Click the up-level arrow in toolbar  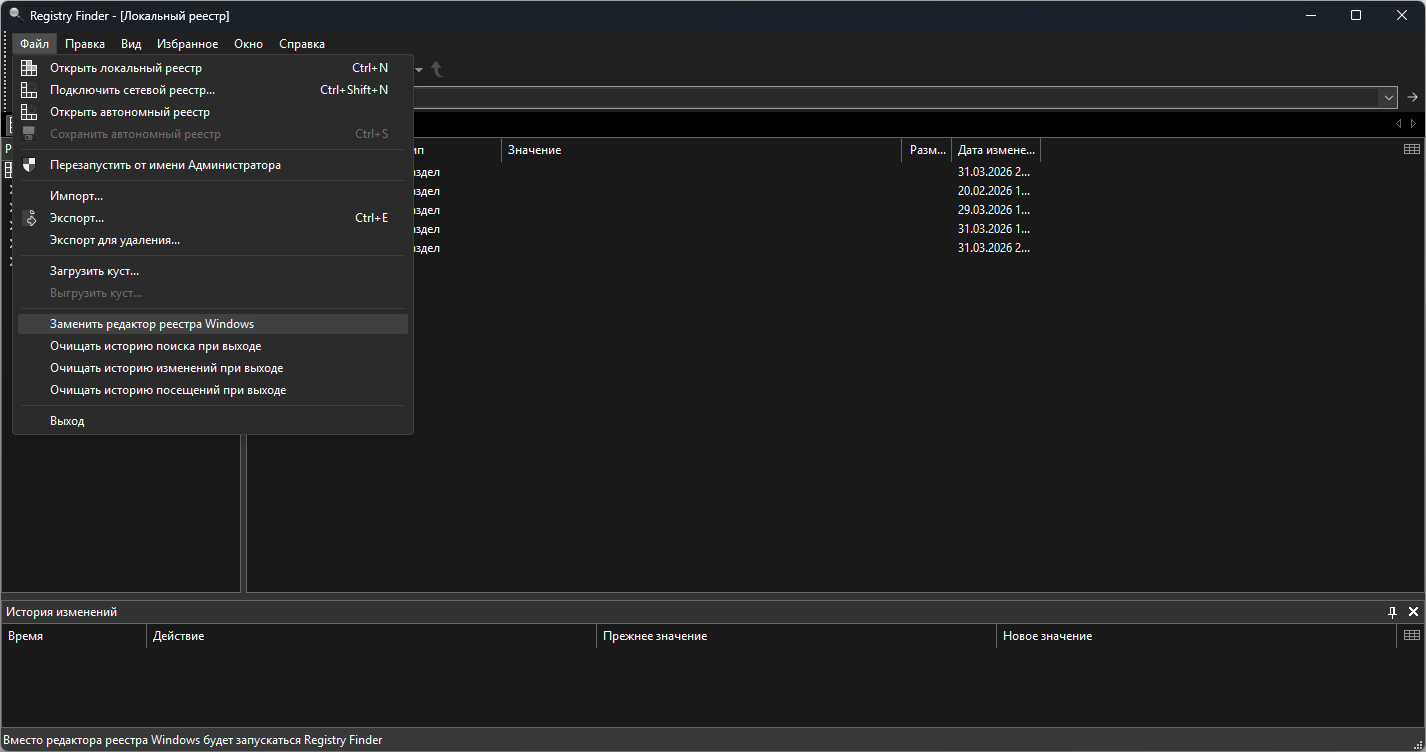[437, 69]
